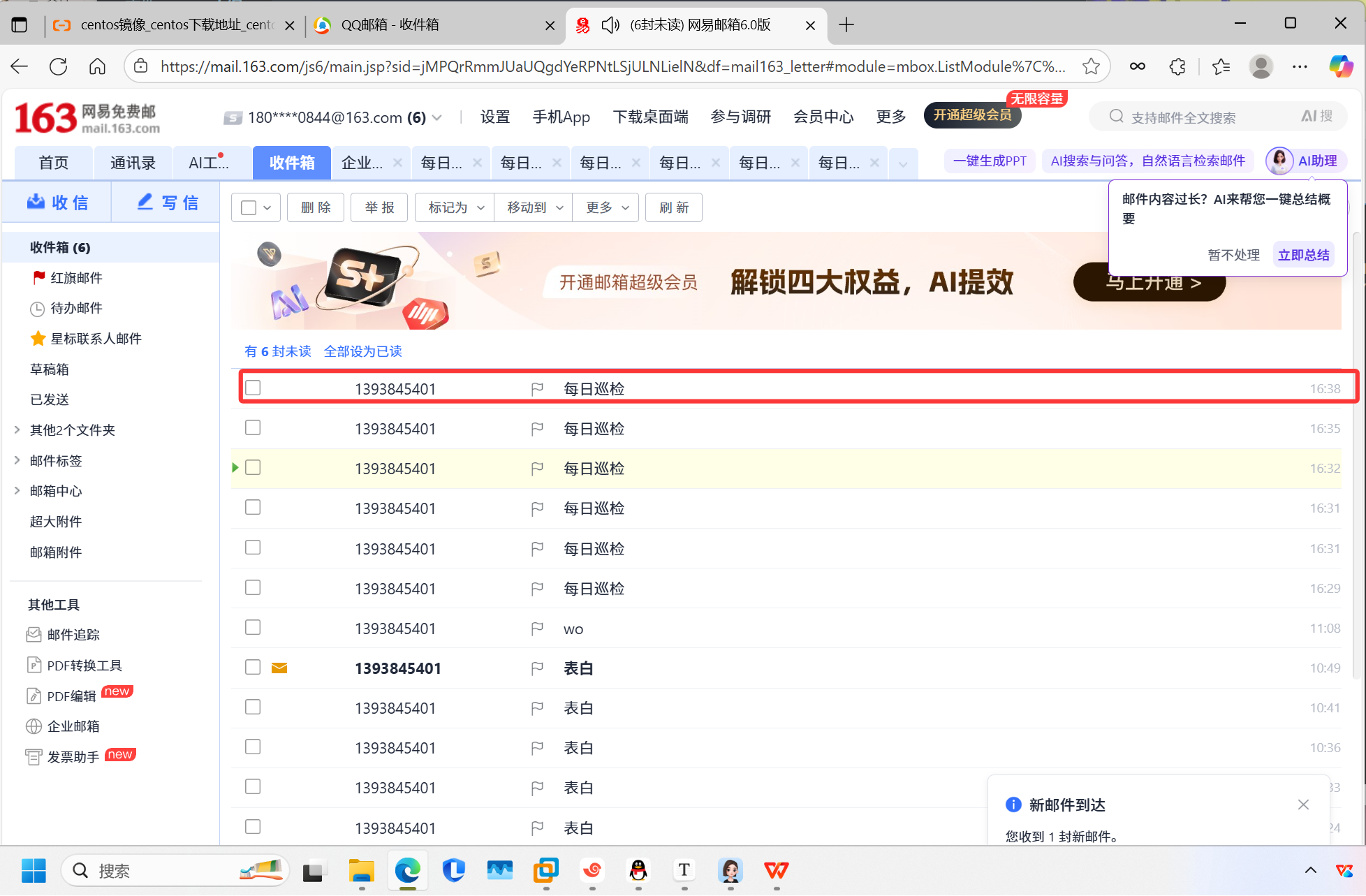Open the 标记为 dropdown
The image size is (1366, 896).
(x=455, y=207)
